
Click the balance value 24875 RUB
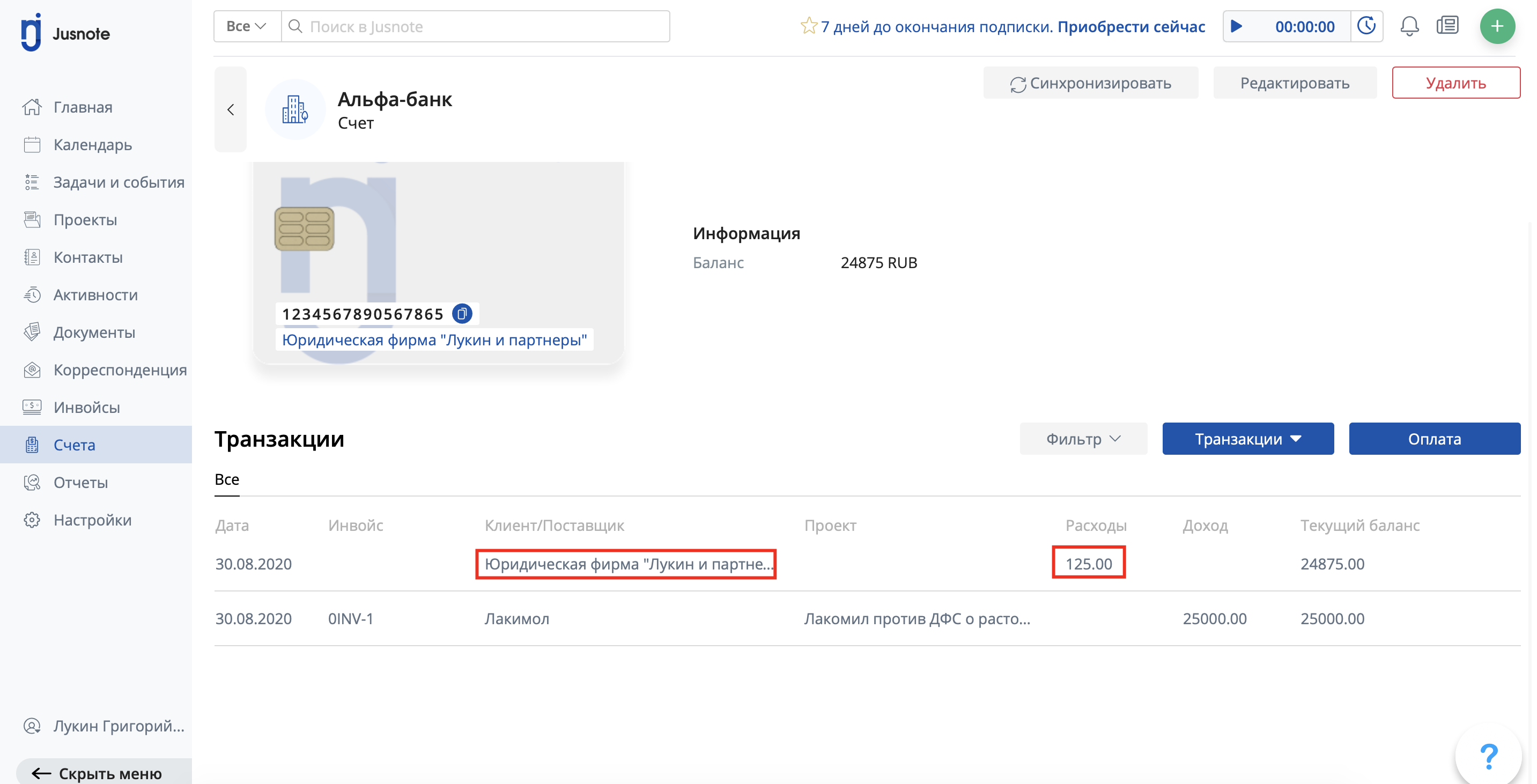pos(879,263)
